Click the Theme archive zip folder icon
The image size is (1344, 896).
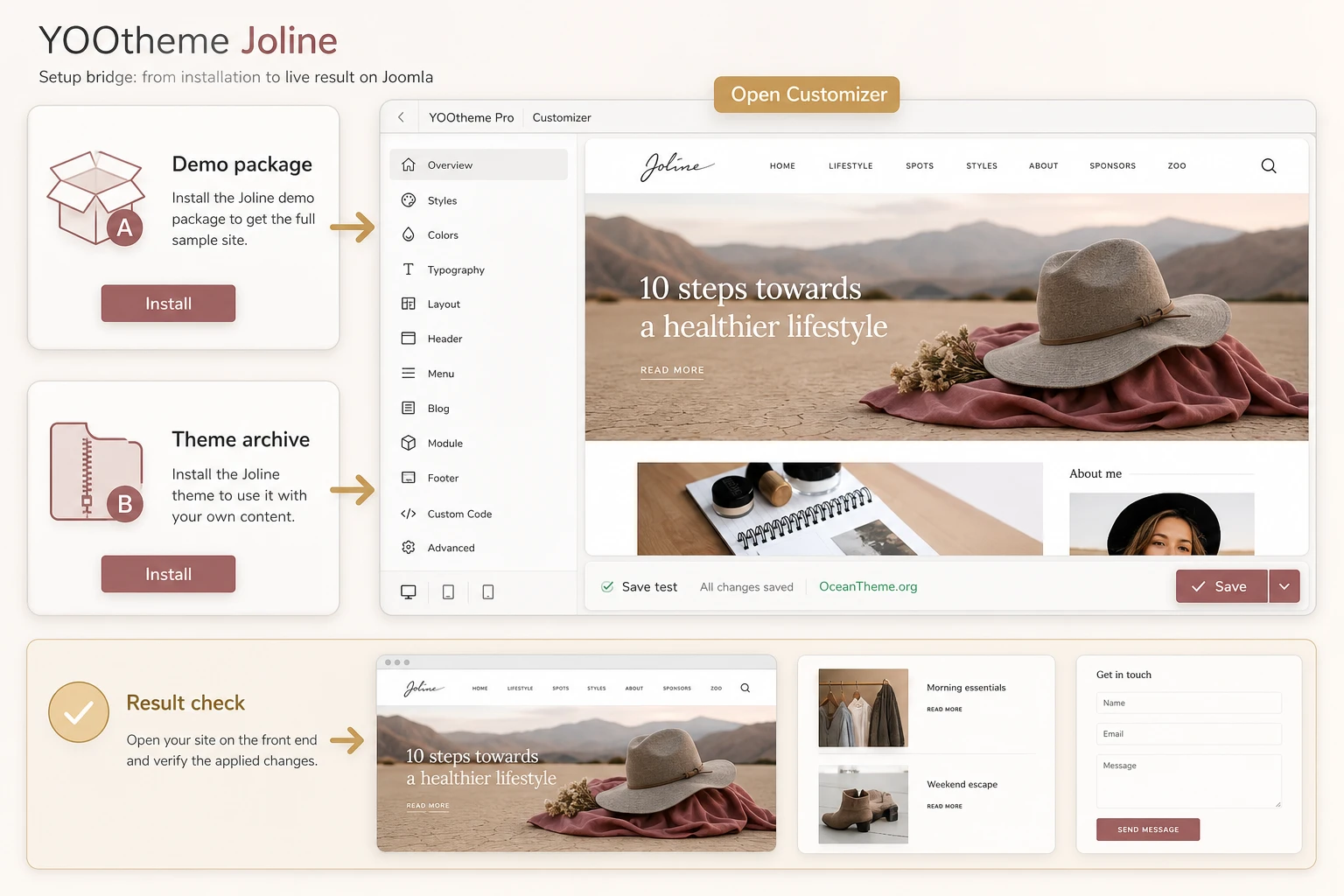(x=96, y=472)
